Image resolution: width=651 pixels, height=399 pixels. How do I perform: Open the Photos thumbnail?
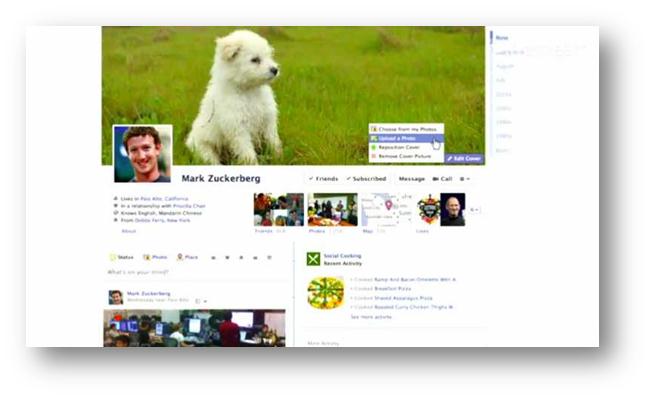pyautogui.click(x=333, y=210)
